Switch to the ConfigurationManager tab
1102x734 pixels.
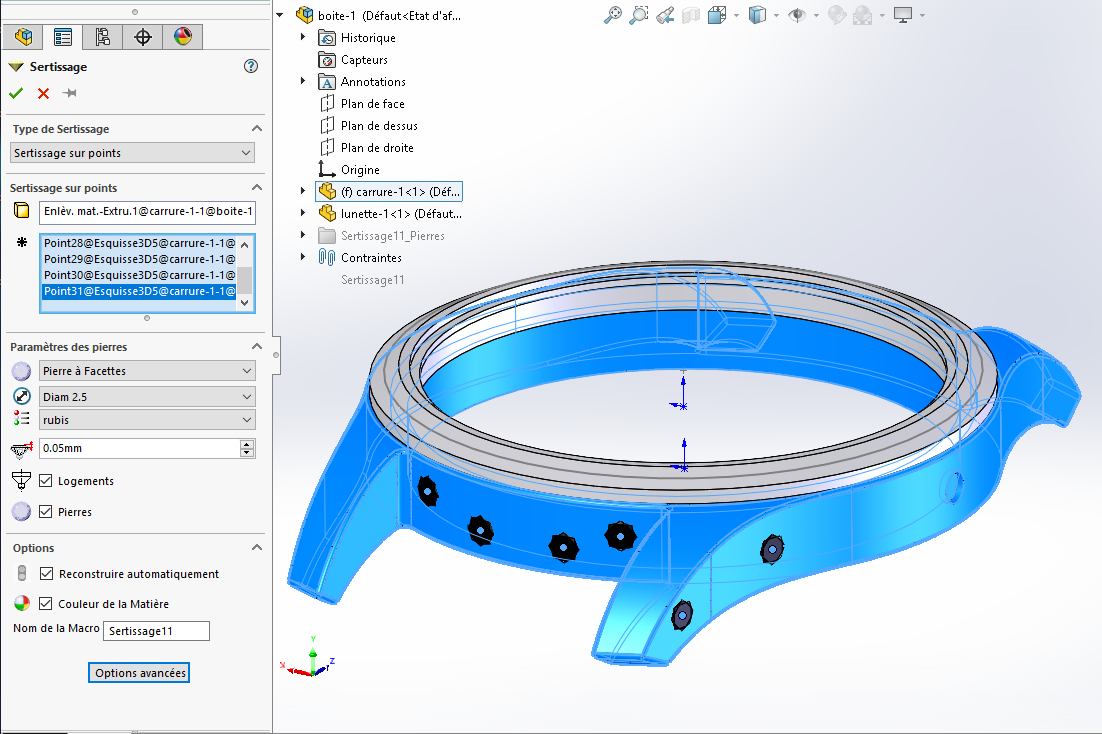[103, 37]
